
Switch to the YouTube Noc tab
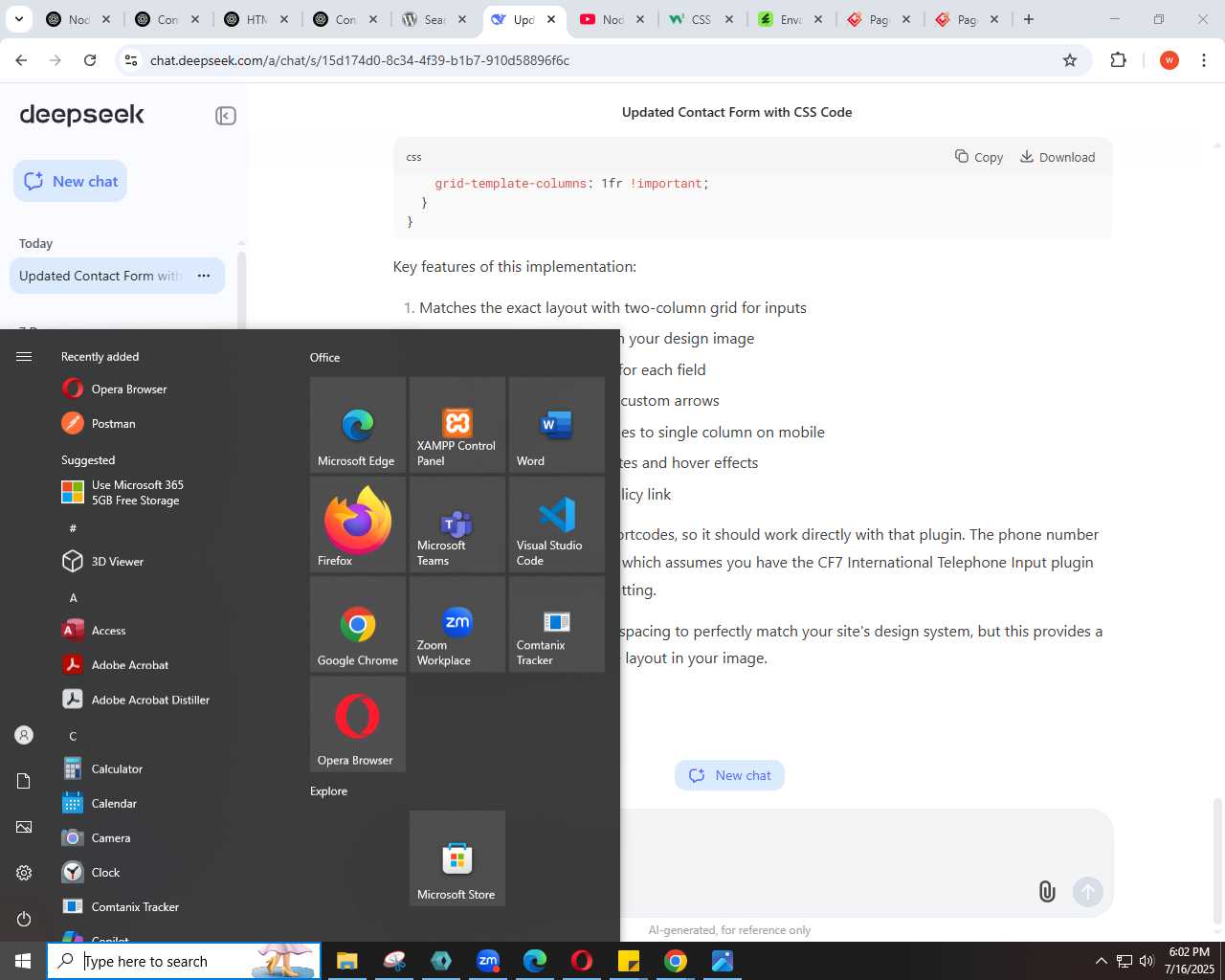tap(612, 19)
